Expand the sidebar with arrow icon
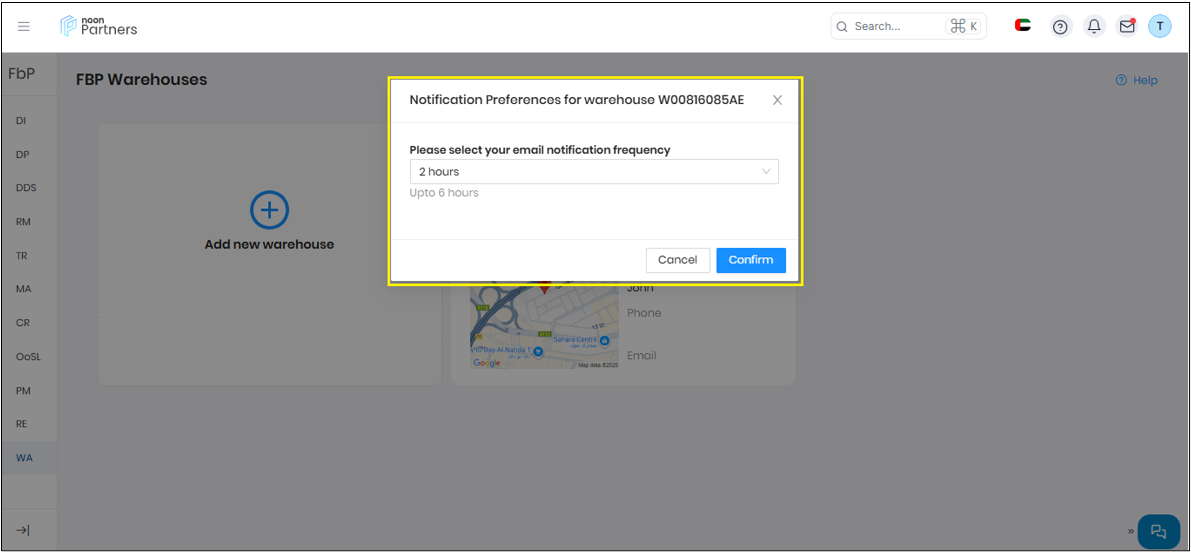Viewport: 1191px width, 552px height. tap(23, 530)
